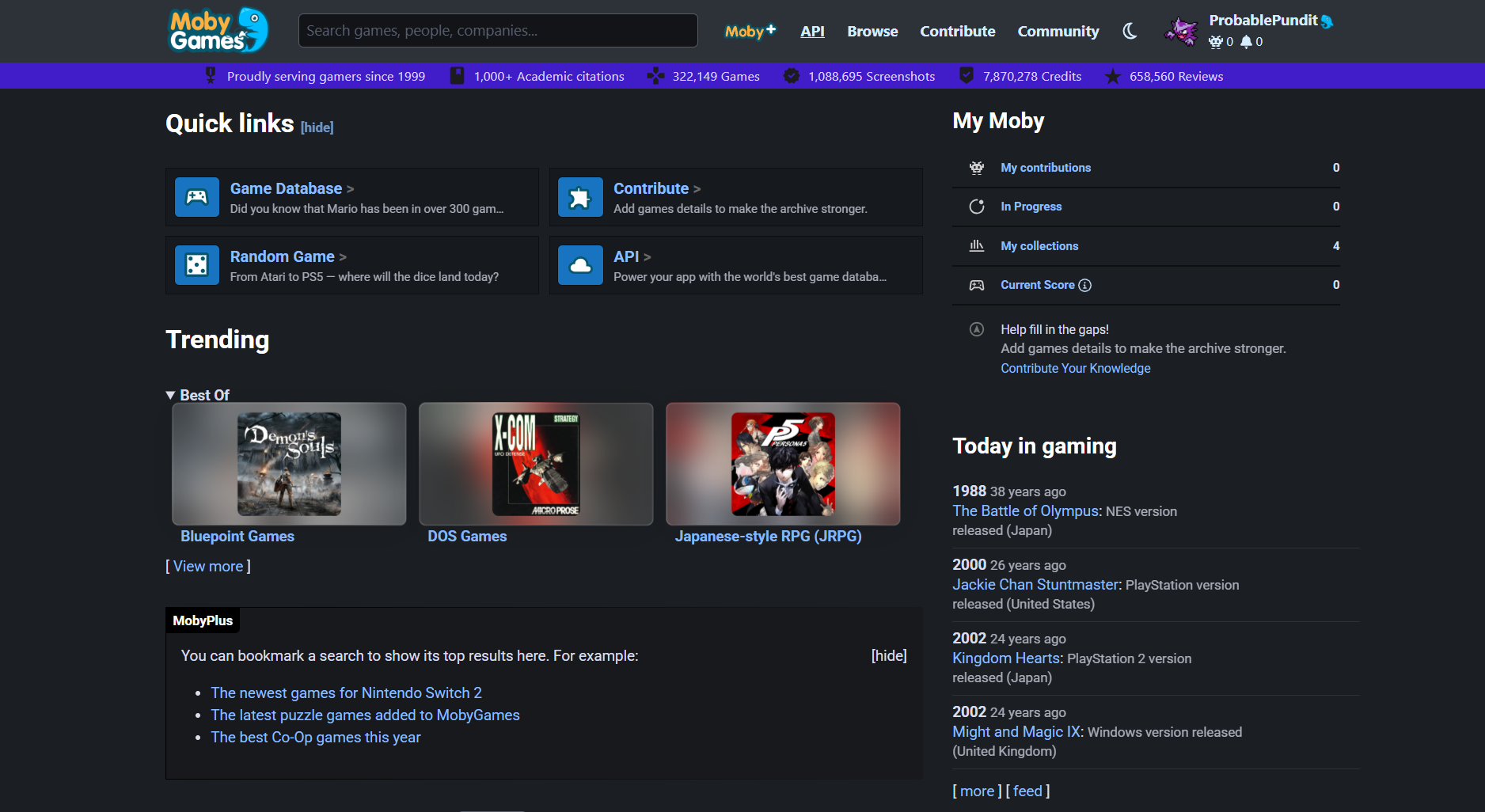
Task: Click the Game Database gamepad icon
Action: (196, 197)
